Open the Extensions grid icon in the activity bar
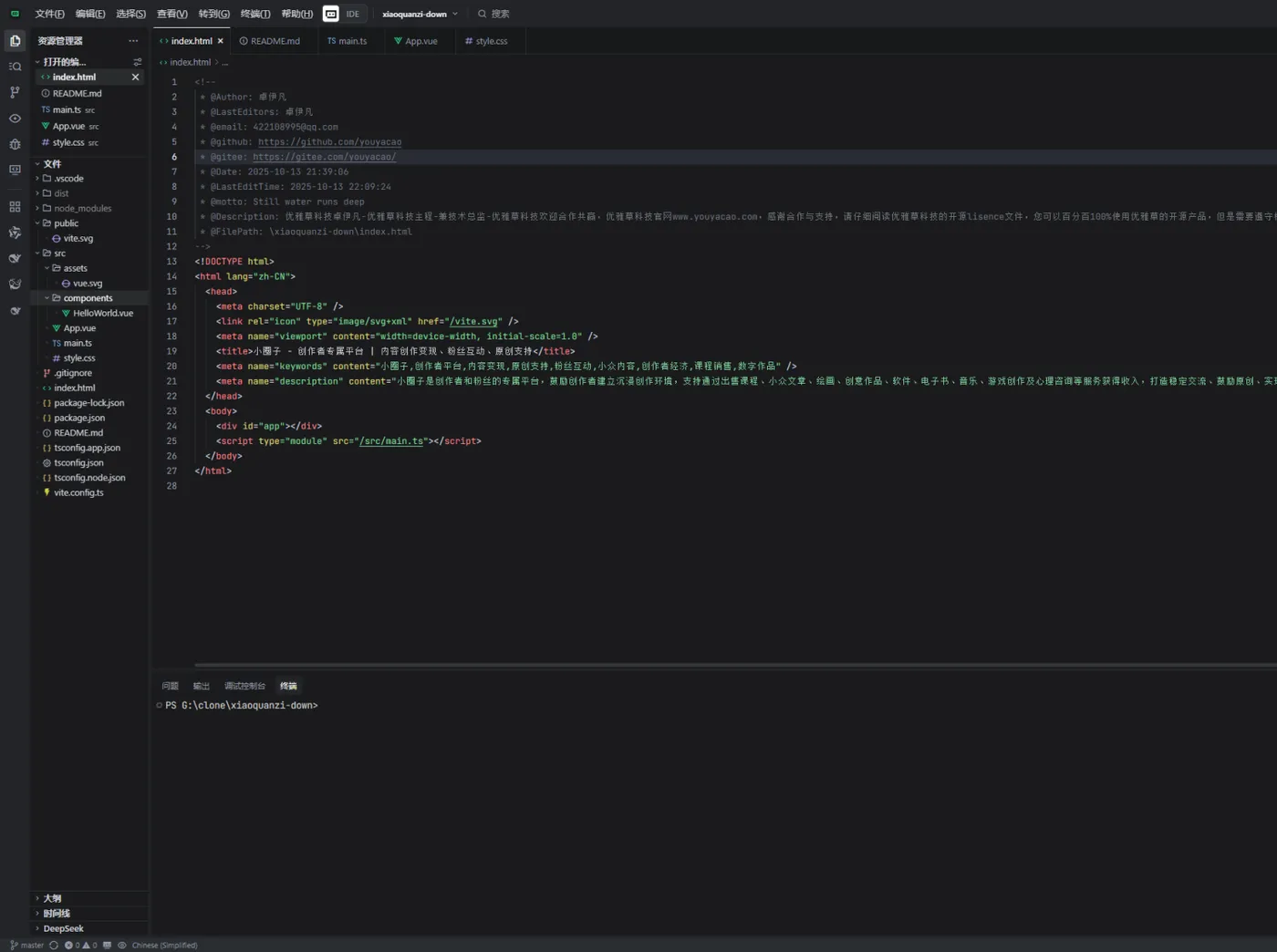This screenshot has height=952, width=1277. [15, 207]
